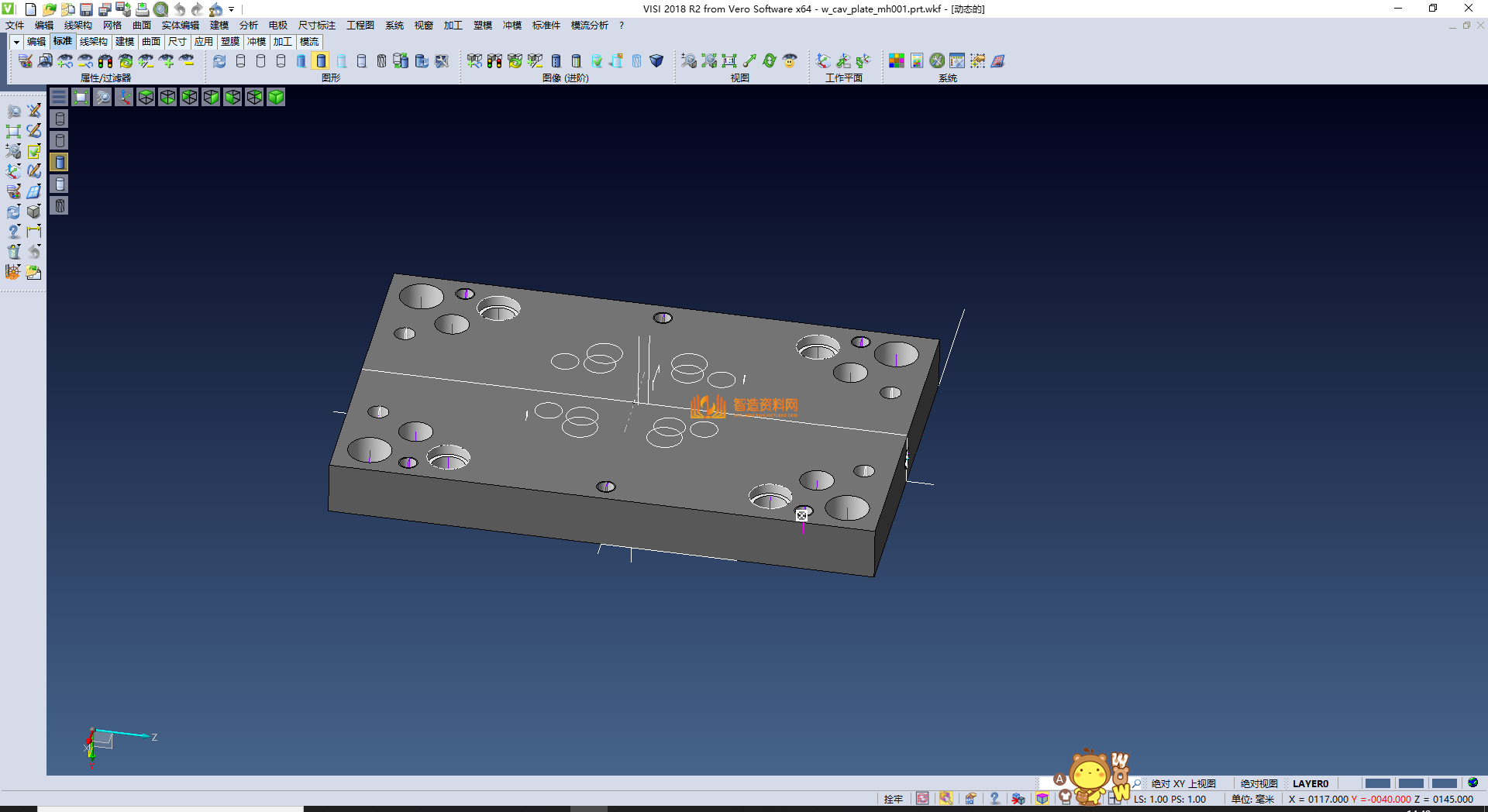Open the hamburger list menu above viewport
Screen dimensions: 1488x812
pos(59,97)
